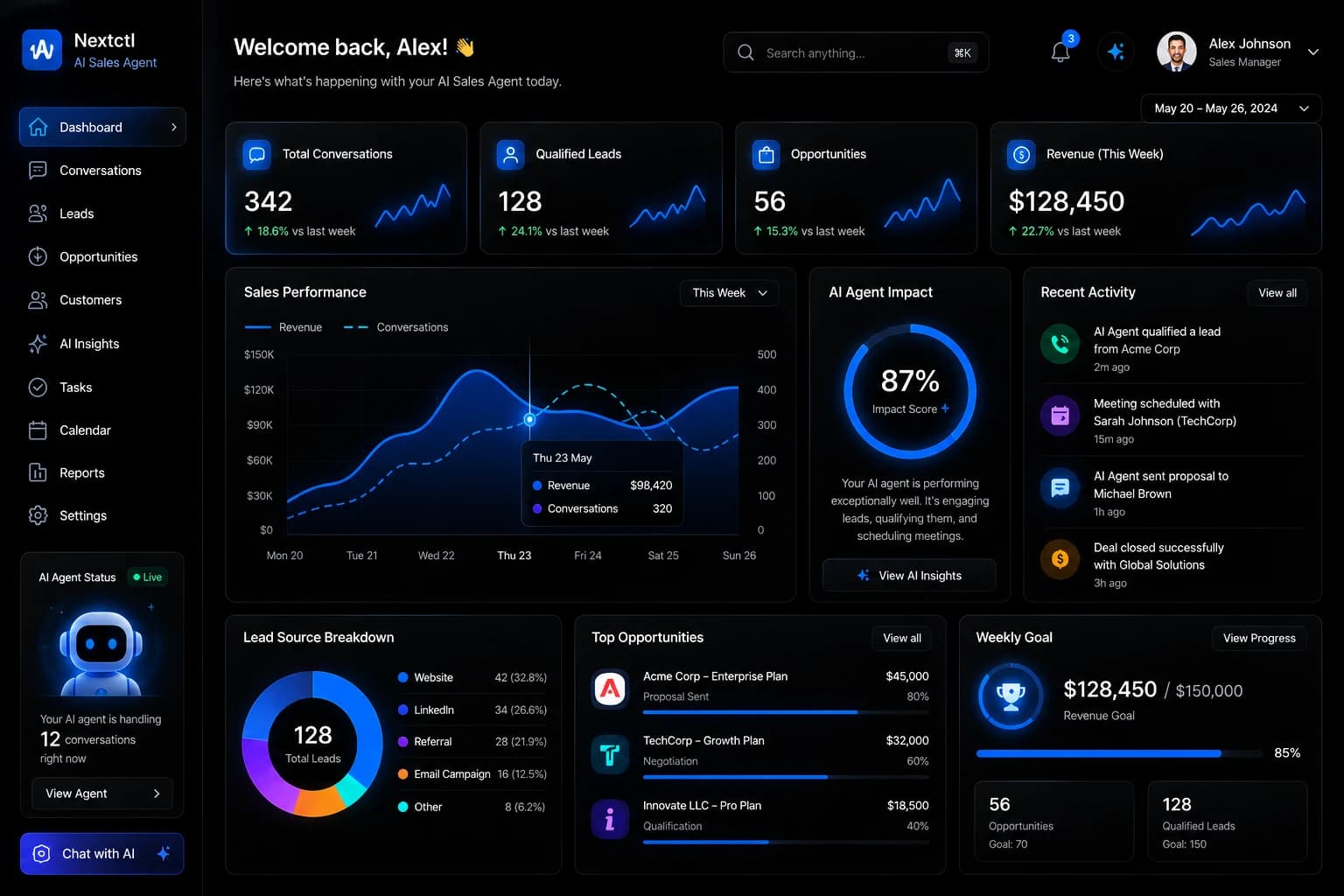The width and height of the screenshot is (1344, 896).
Task: Click the search magnifier icon
Action: tap(745, 52)
